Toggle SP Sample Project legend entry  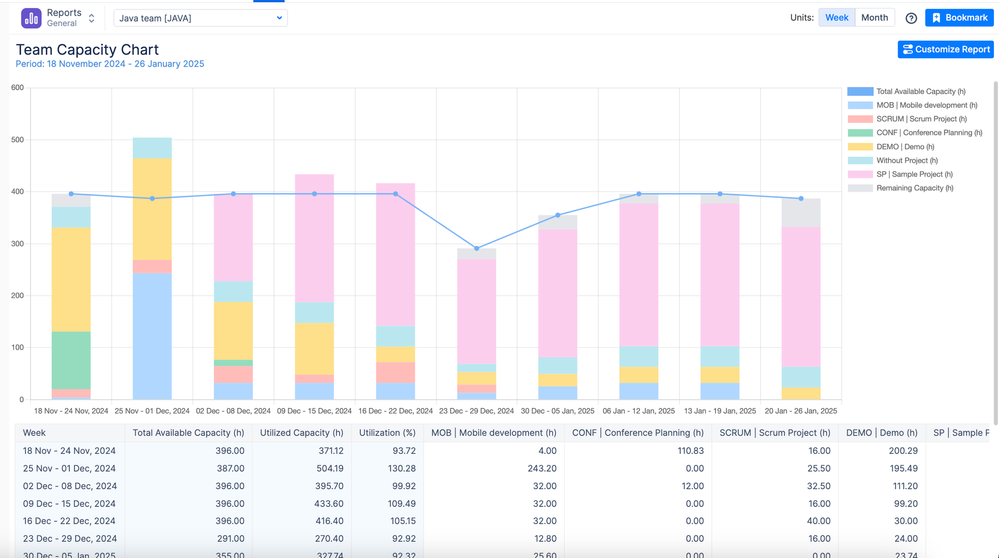coord(900,174)
